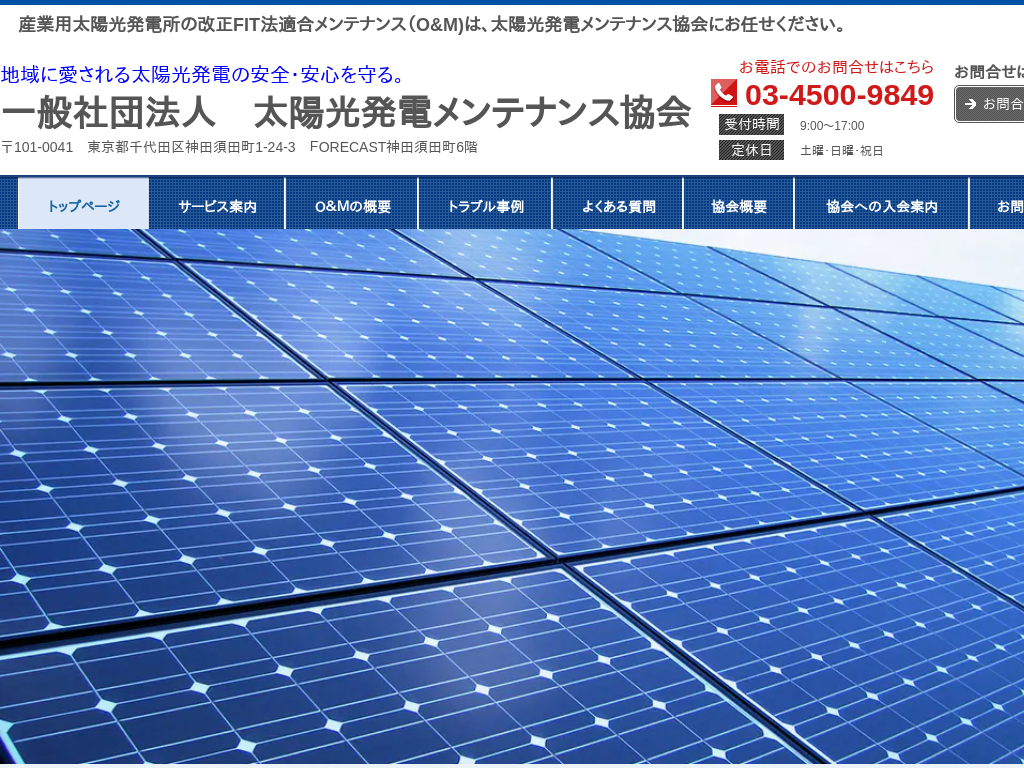Click the 太陽光発電メンテナンス協会 site title

345,113
